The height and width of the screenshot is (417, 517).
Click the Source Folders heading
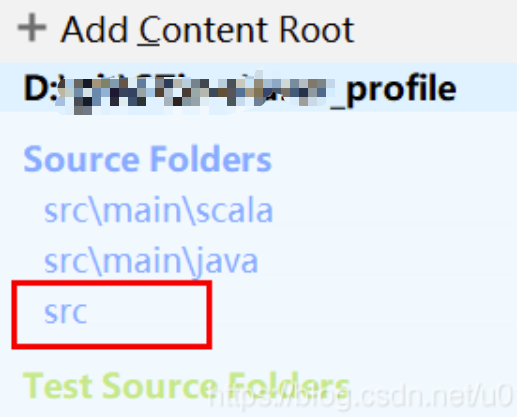(x=148, y=159)
